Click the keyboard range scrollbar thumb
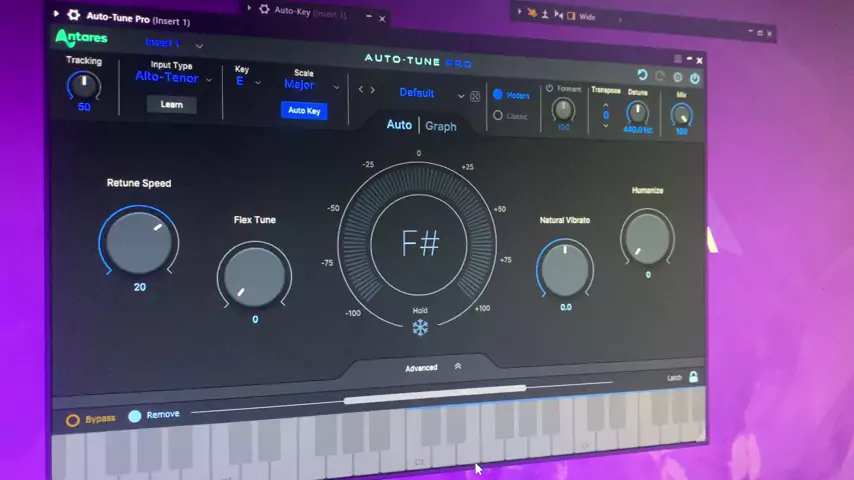The height and width of the screenshot is (480, 854). coord(435,394)
